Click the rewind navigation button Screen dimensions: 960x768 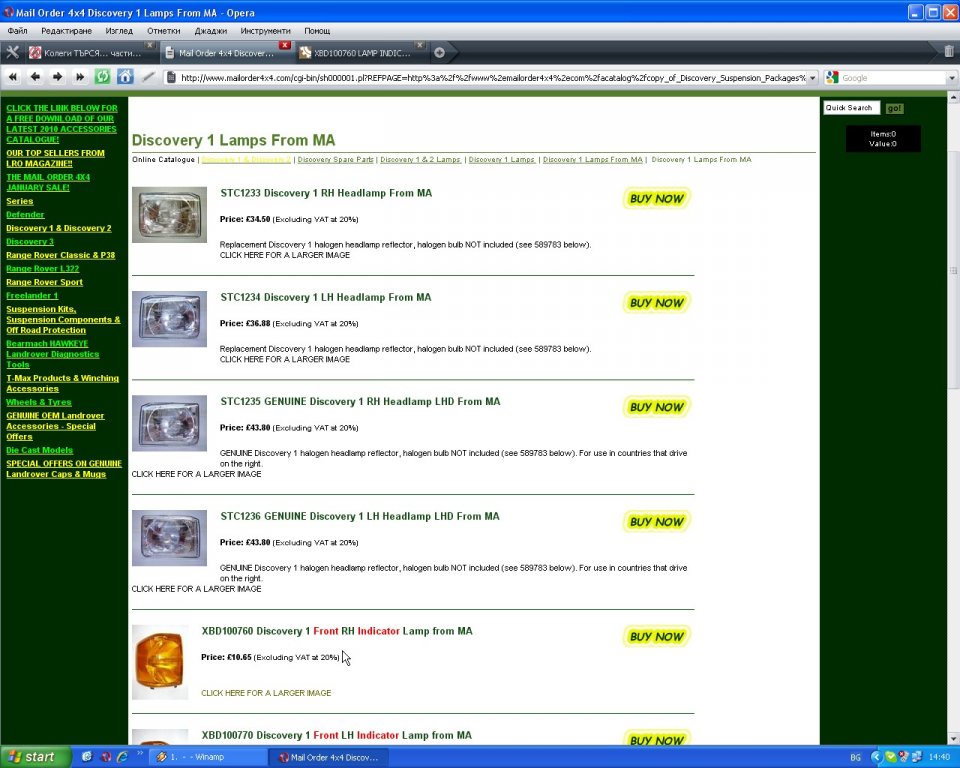click(13, 77)
